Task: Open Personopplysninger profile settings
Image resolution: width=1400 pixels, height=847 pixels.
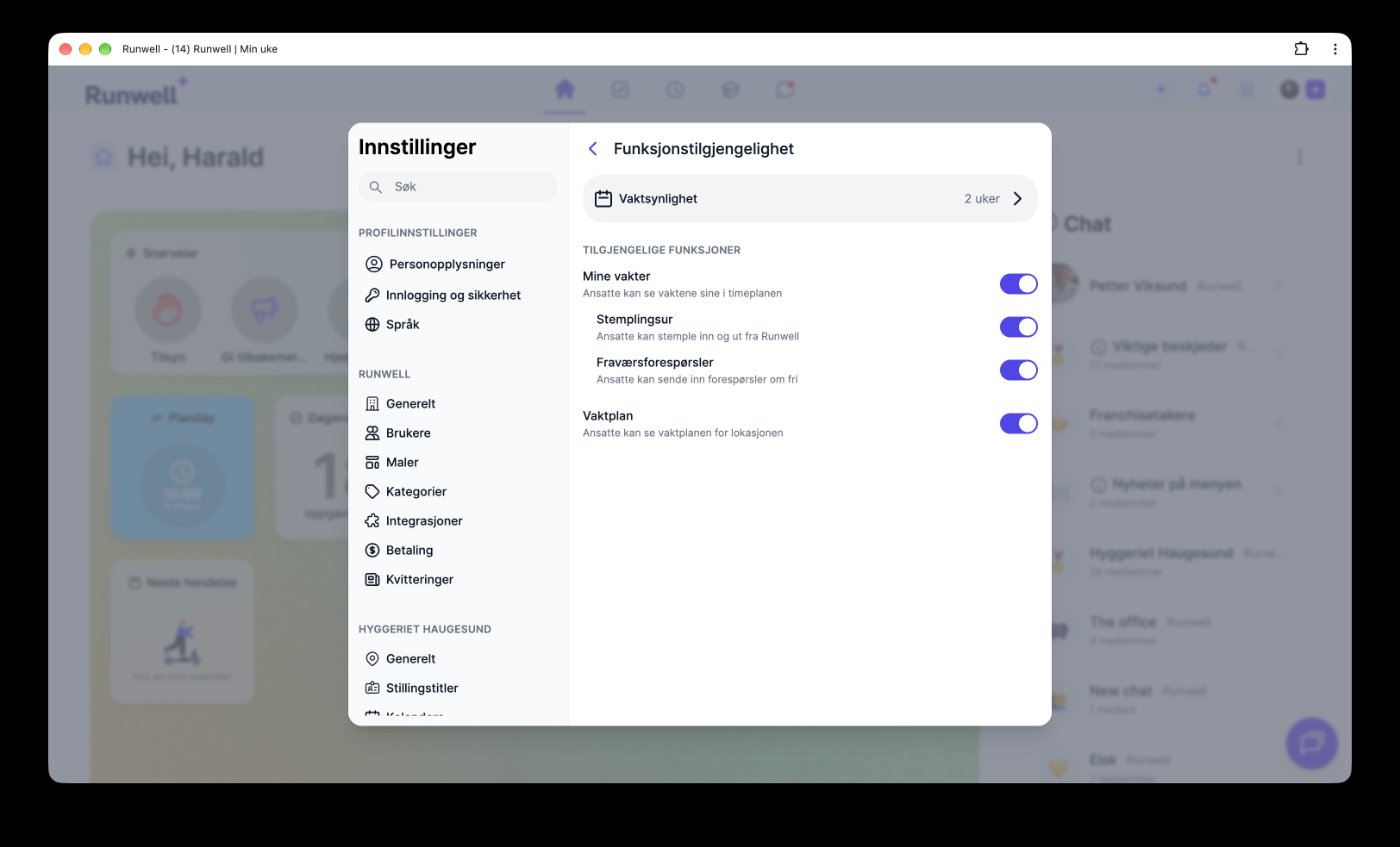Action: point(435,264)
